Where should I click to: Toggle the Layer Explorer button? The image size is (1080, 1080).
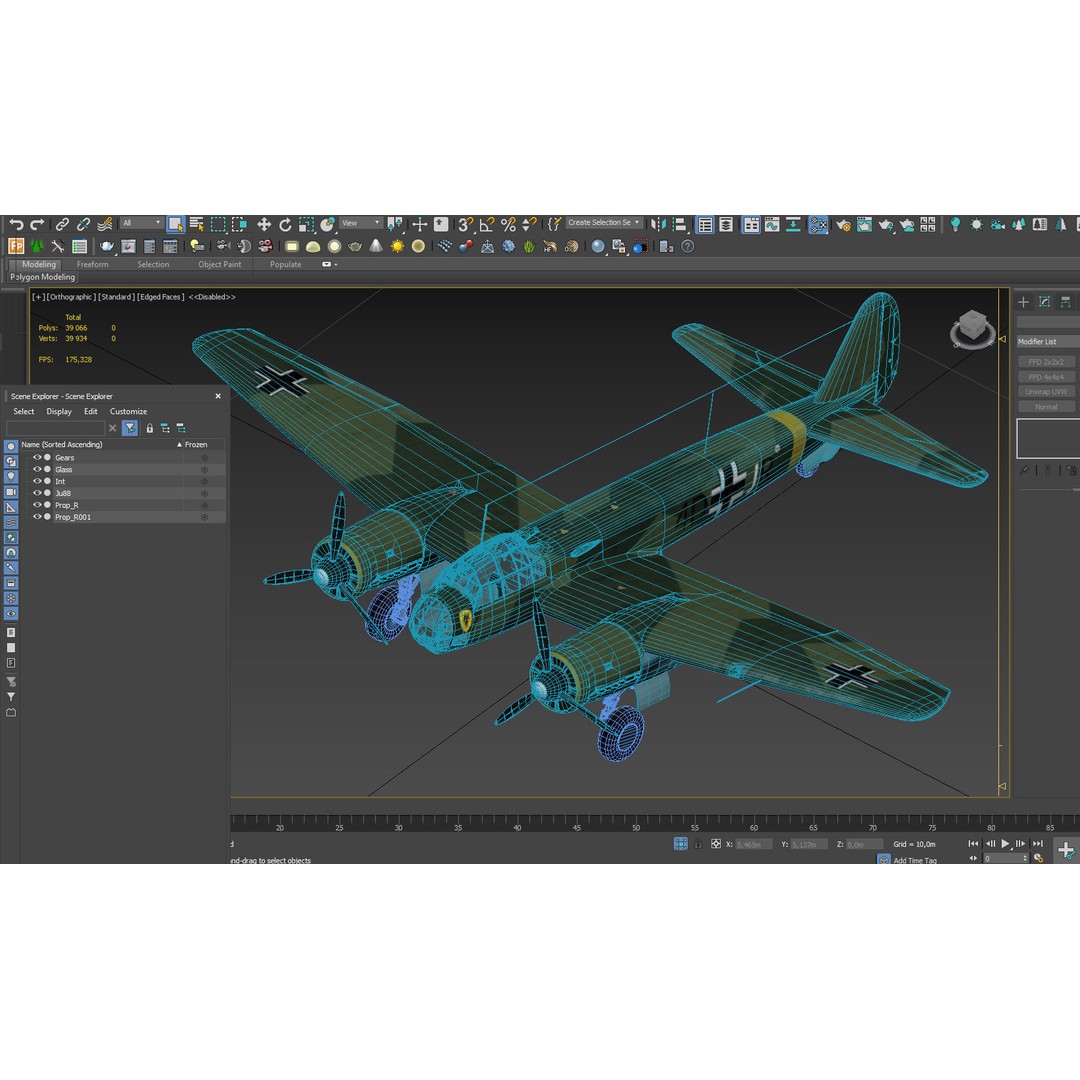click(726, 224)
